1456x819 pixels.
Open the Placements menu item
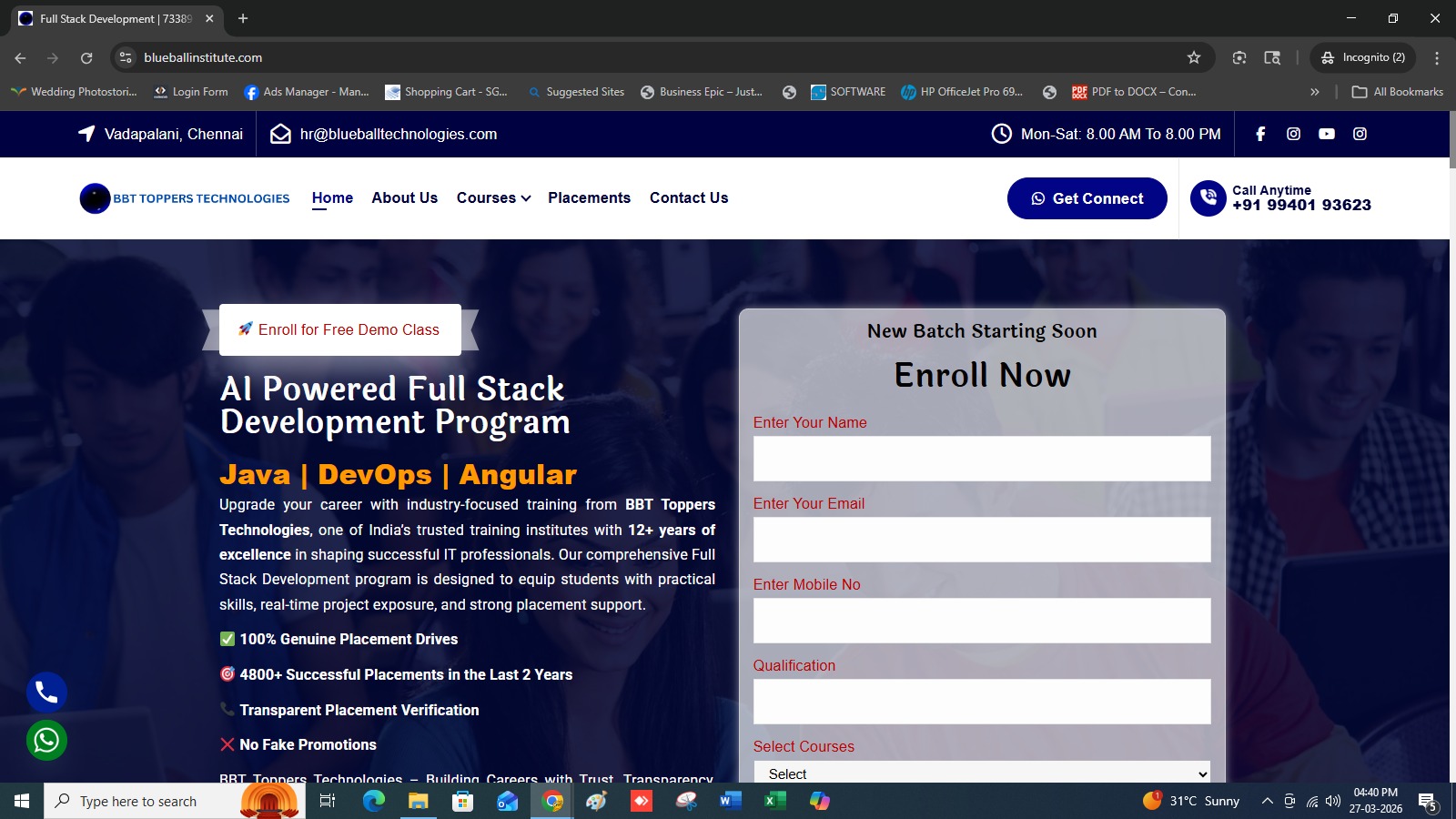tap(589, 198)
